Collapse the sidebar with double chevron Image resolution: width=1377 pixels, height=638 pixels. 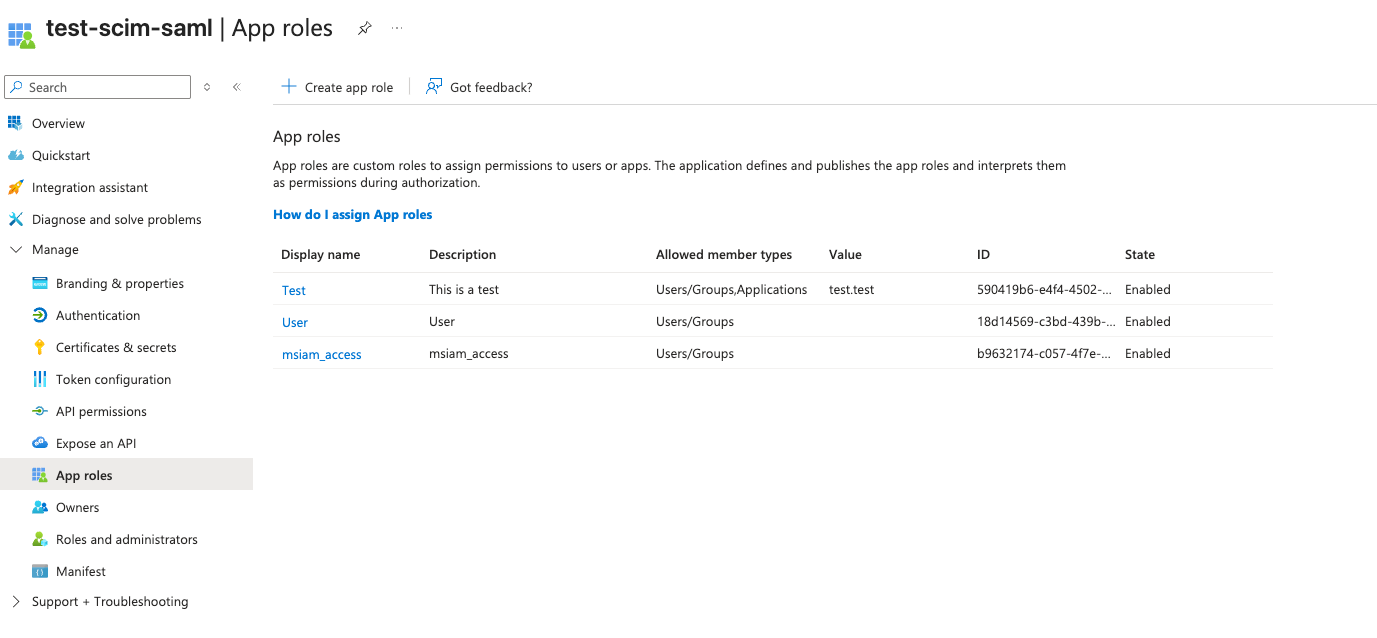click(237, 87)
